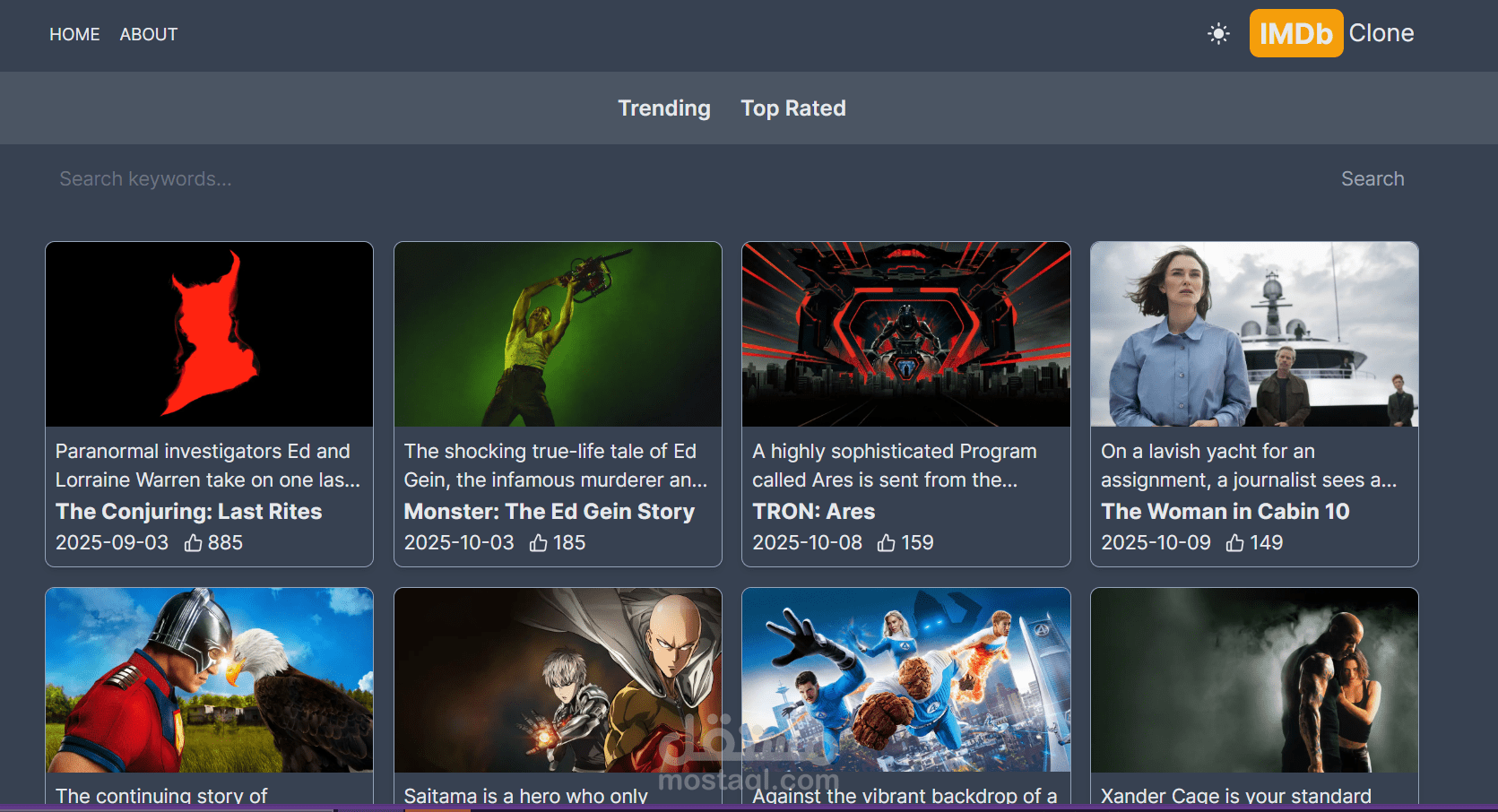Open the Monster: The Ed Gein Story poster
Viewport: 1498px width, 812px height.
(x=558, y=334)
